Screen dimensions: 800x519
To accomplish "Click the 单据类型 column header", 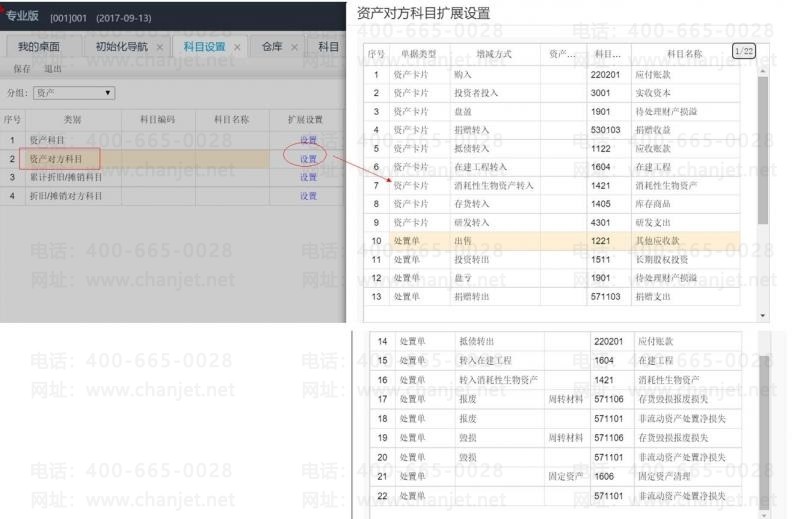I will (x=419, y=54).
